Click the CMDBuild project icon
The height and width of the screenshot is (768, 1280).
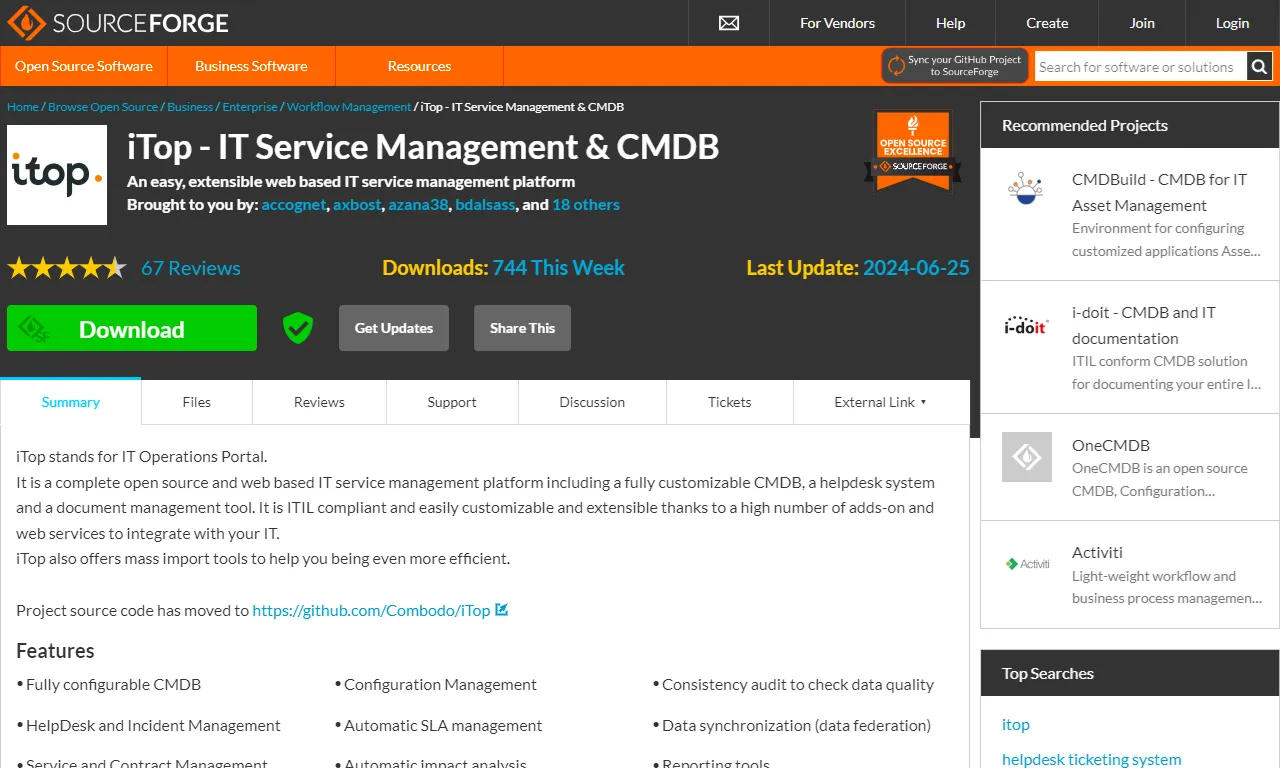click(x=1026, y=188)
